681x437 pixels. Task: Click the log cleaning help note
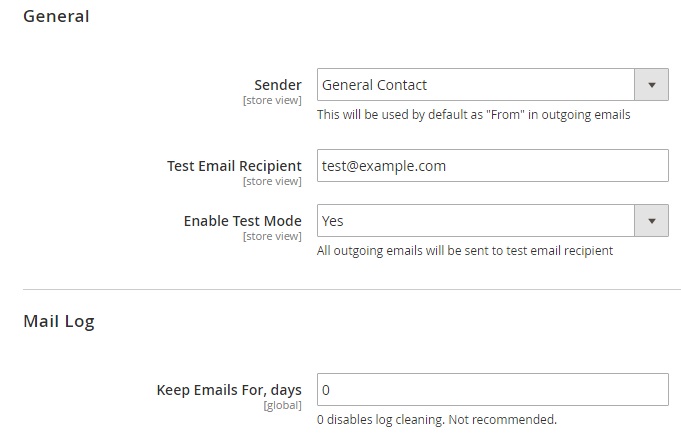coord(436,419)
